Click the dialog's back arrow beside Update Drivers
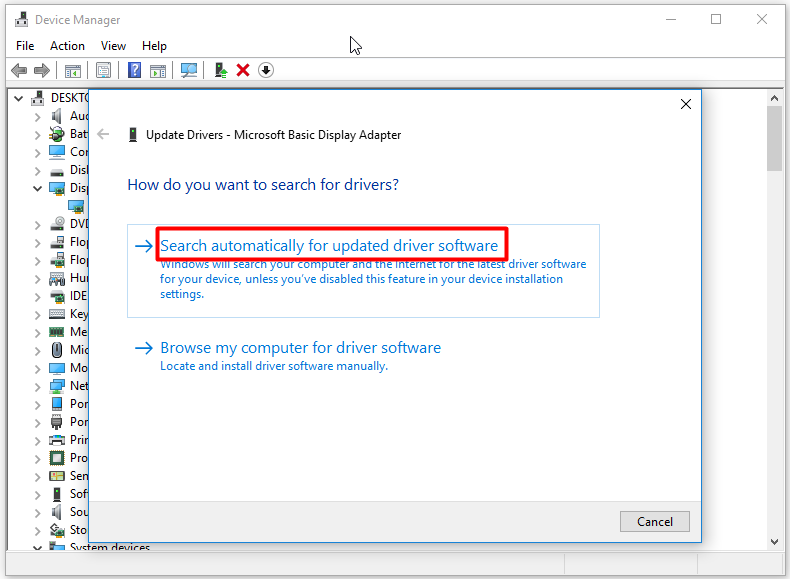Viewport: 790px width, 579px height. click(103, 134)
